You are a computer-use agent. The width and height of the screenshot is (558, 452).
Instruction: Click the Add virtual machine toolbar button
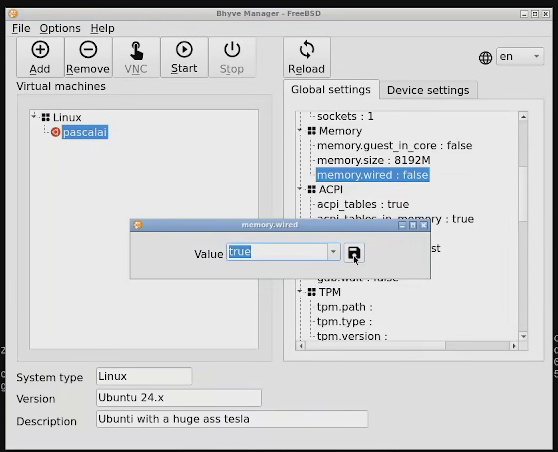pos(40,57)
